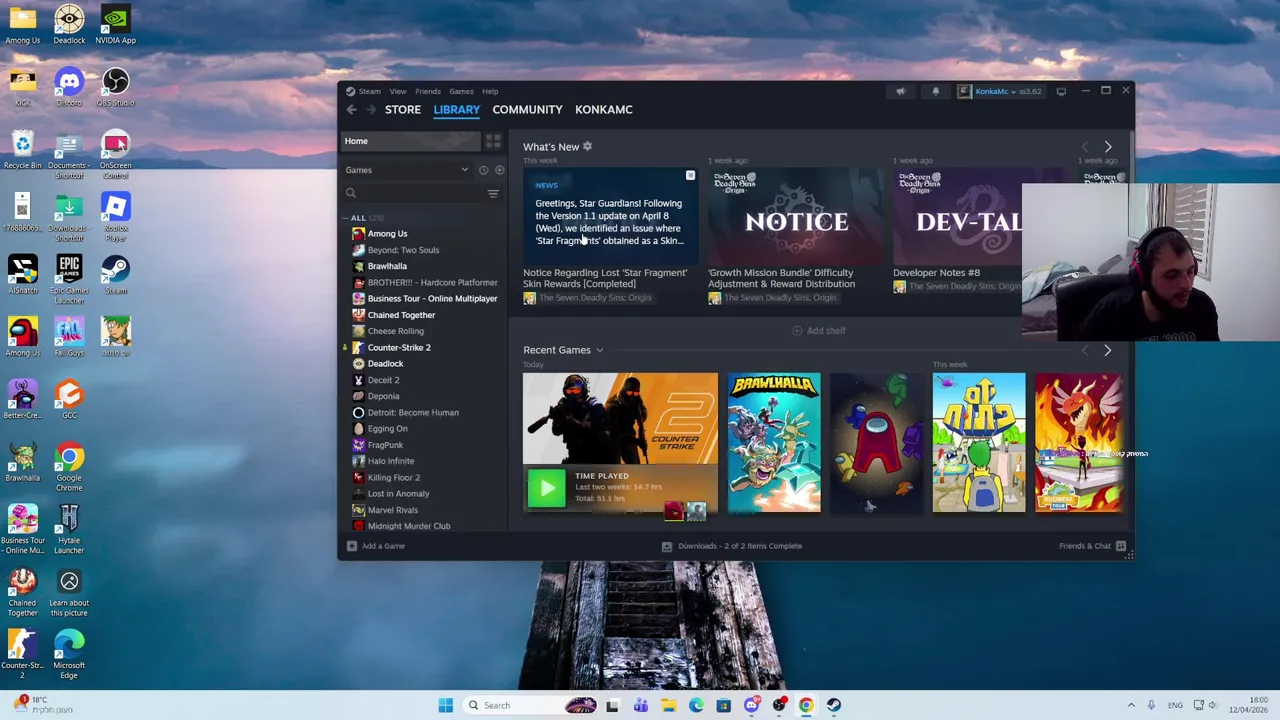Collapse the ALL games category

click(x=346, y=218)
